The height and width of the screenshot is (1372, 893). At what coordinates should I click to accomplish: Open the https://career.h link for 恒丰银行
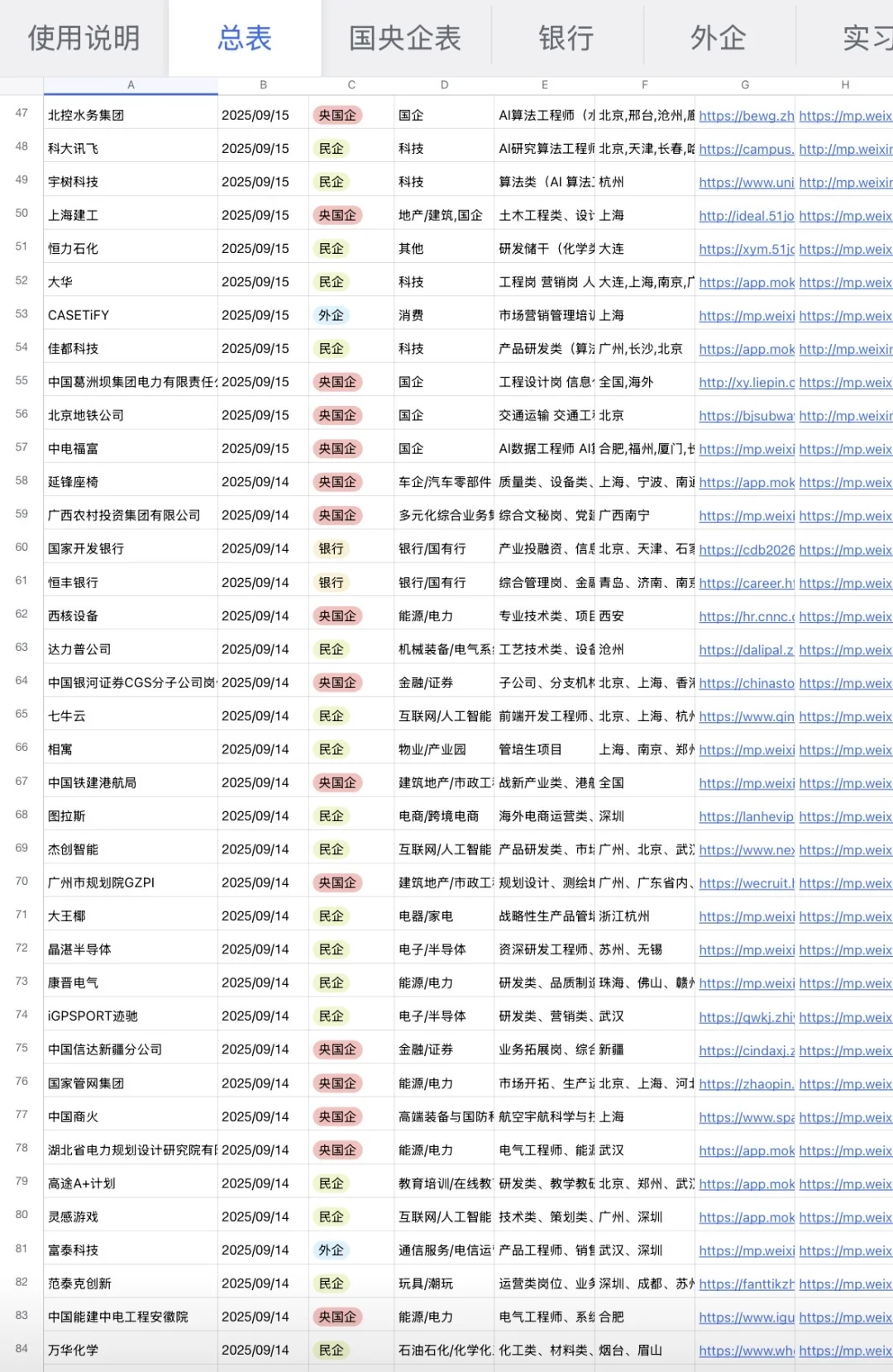click(x=747, y=583)
